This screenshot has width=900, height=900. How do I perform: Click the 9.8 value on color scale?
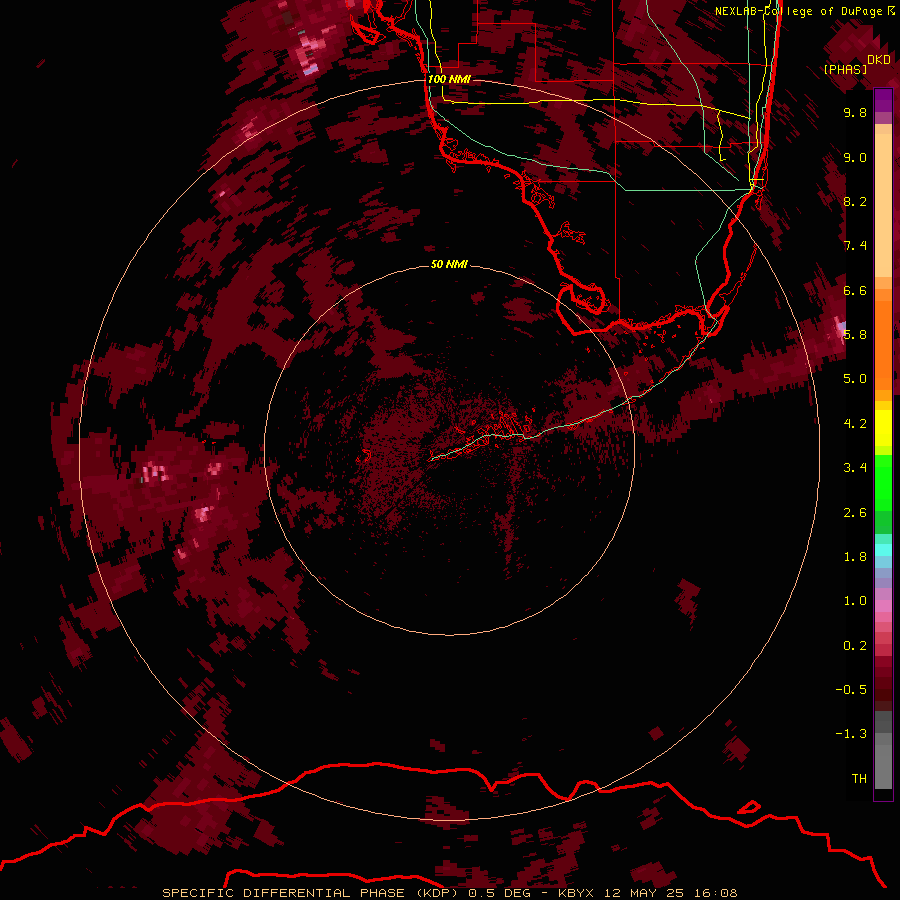tap(855, 112)
